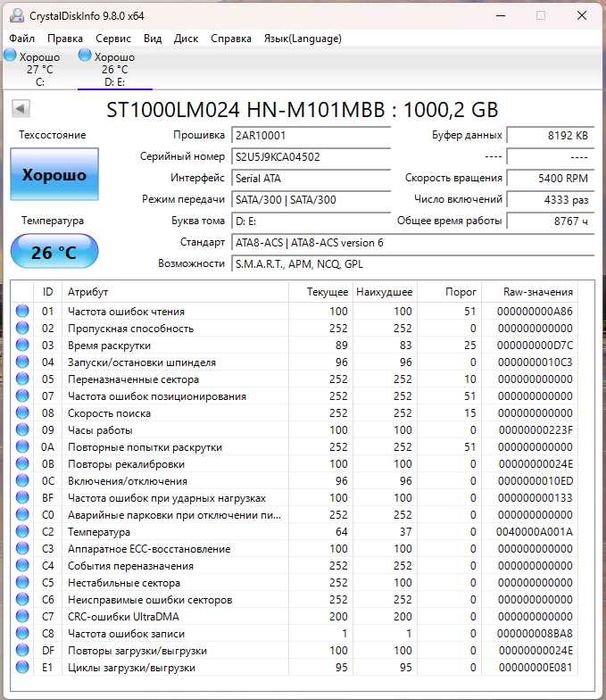Click the Наихудшее column header
606x700 pixels.
384,292
